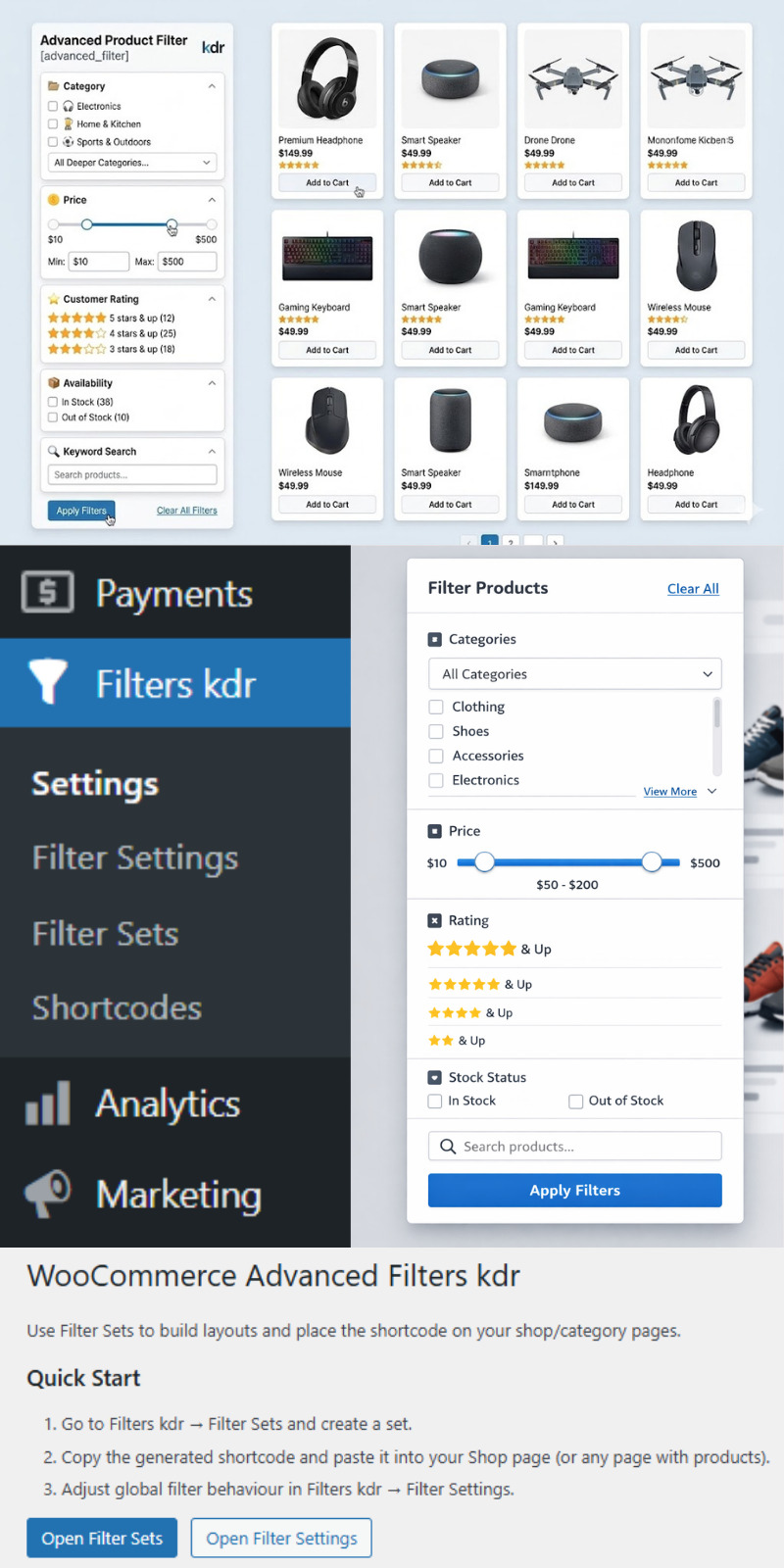Check the Shoes category checkbox
This screenshot has width=784, height=1568.
436,731
